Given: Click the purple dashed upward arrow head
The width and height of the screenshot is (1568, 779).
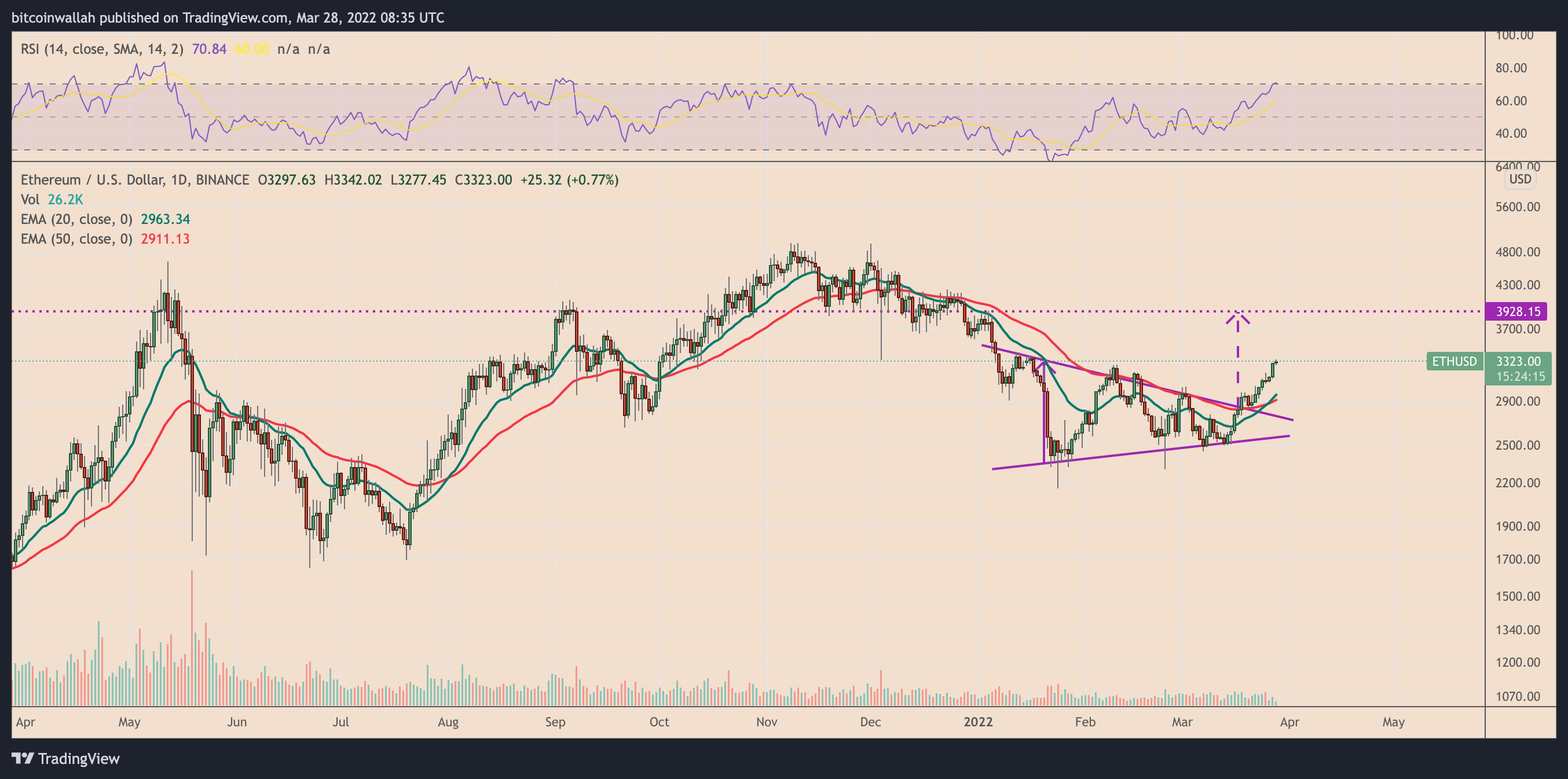Looking at the screenshot, I should [1237, 317].
